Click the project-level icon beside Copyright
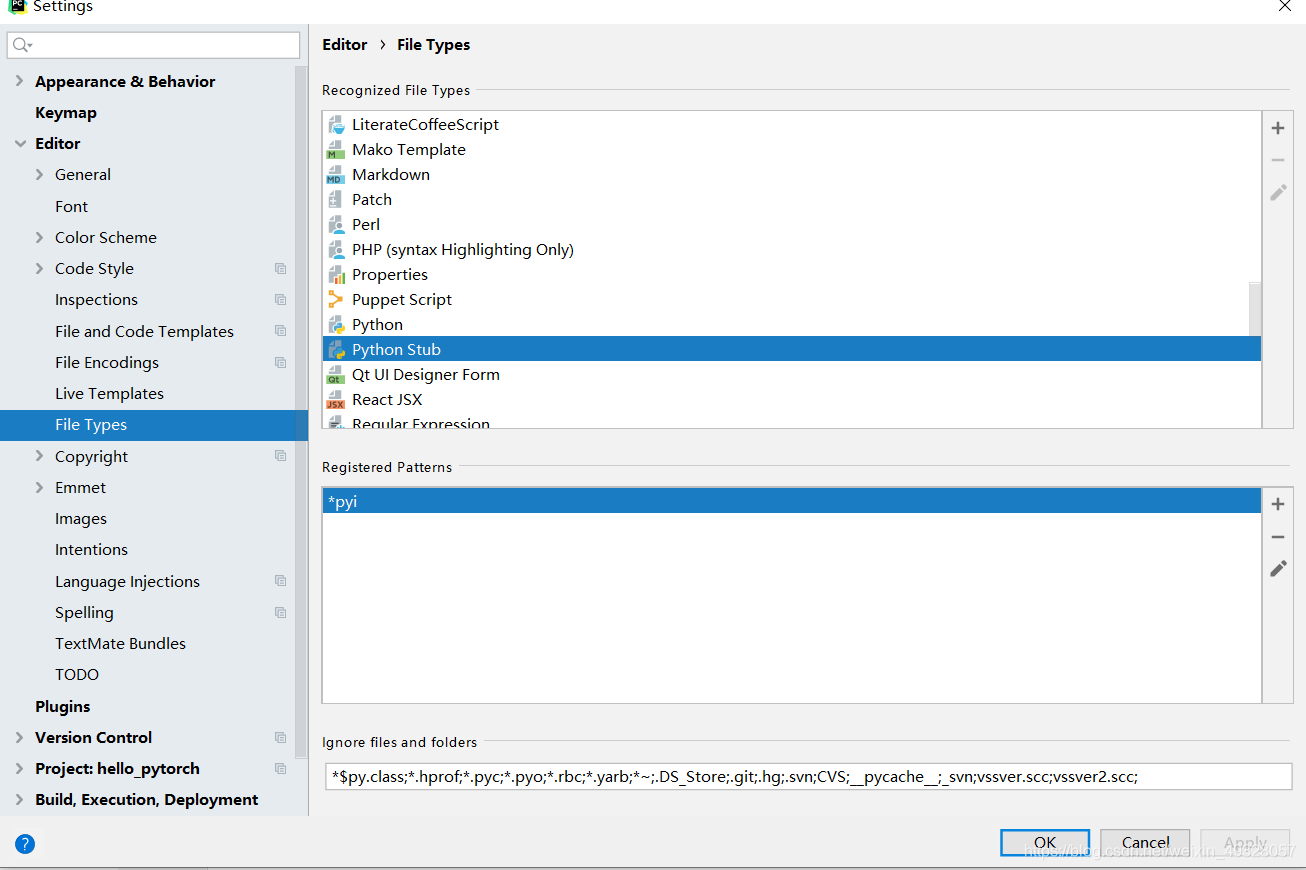This screenshot has height=870, width=1306. 281,456
